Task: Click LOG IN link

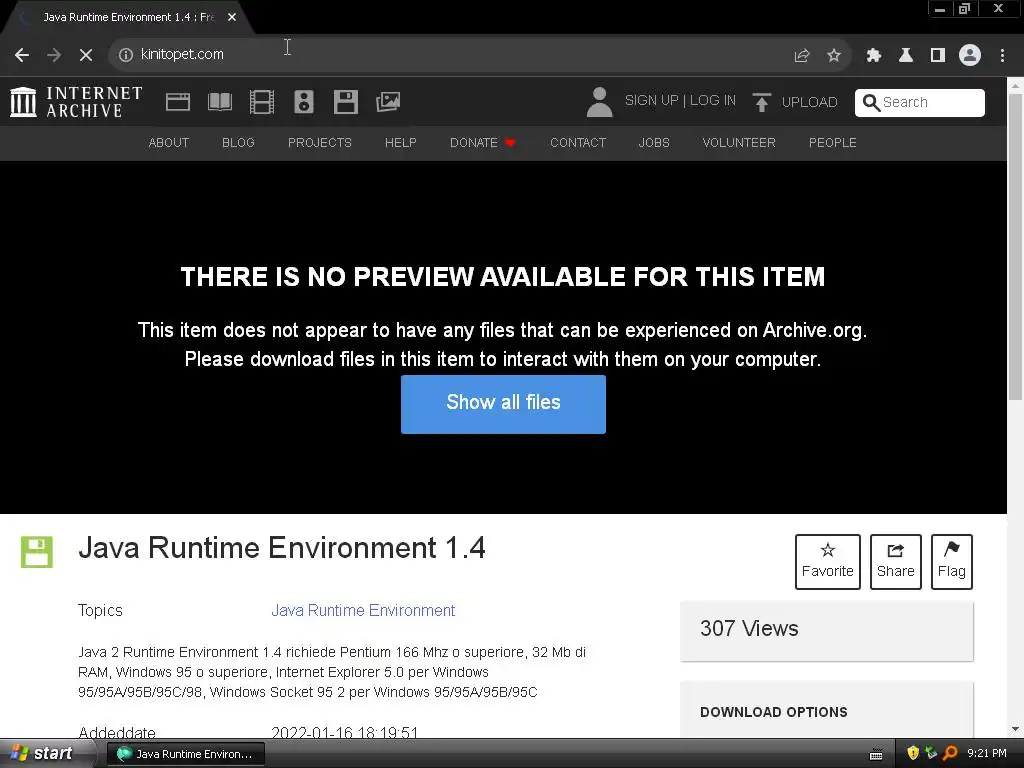Action: point(712,101)
